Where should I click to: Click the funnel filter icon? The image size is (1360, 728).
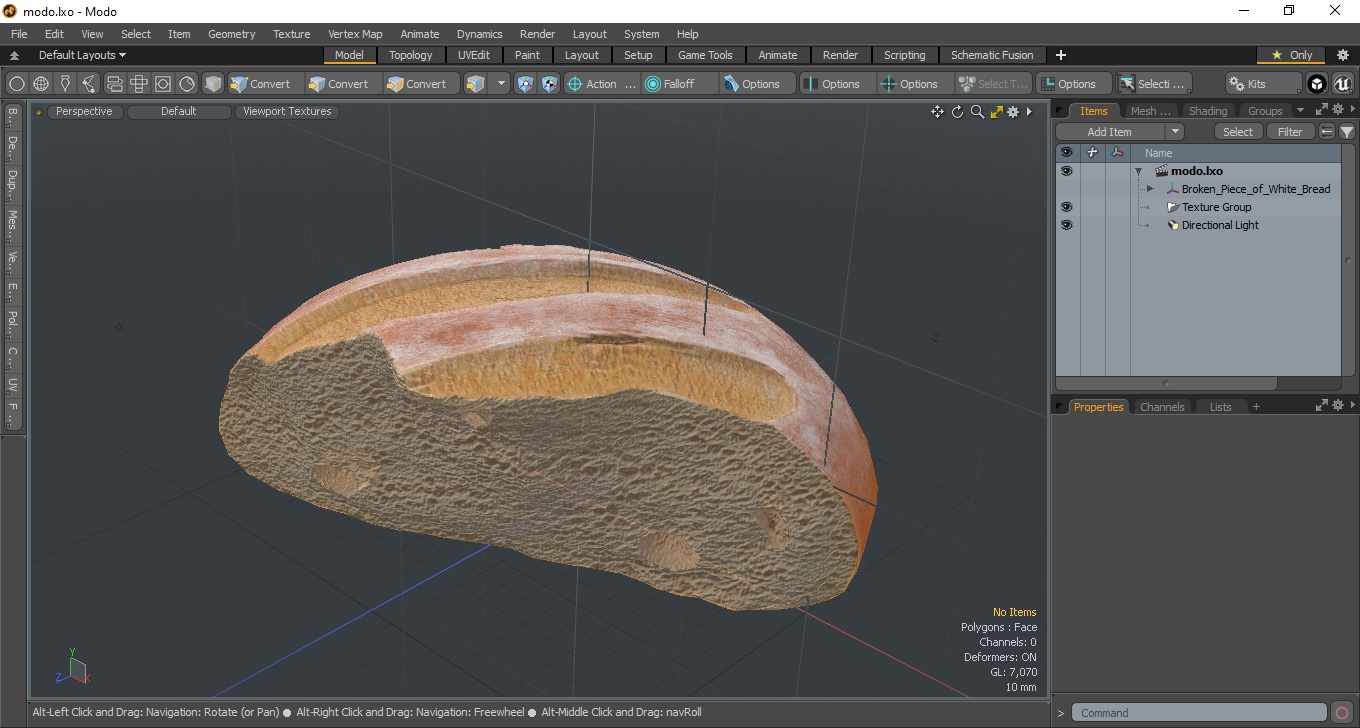click(1347, 132)
